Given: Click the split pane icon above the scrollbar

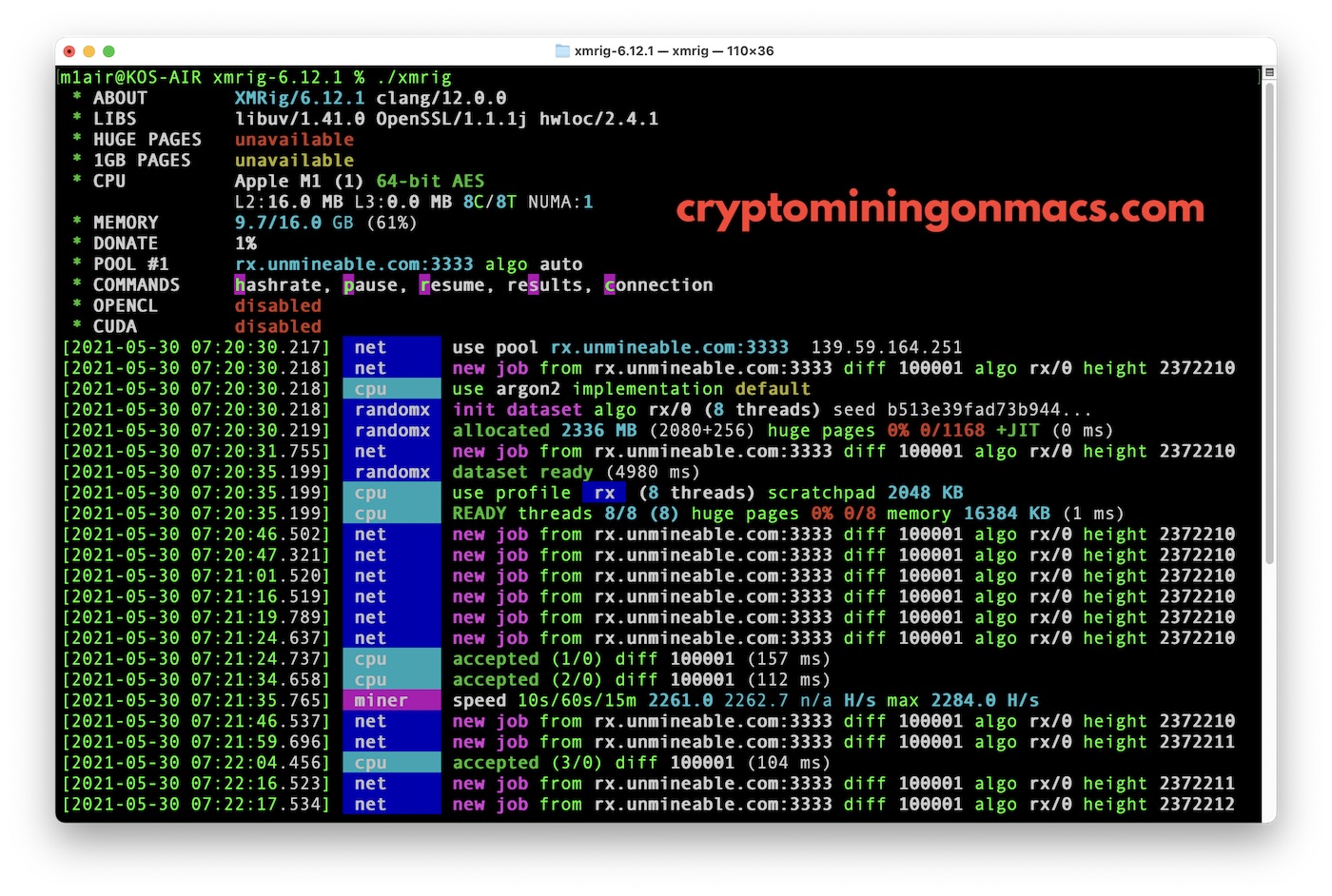Looking at the screenshot, I should click(x=1269, y=73).
